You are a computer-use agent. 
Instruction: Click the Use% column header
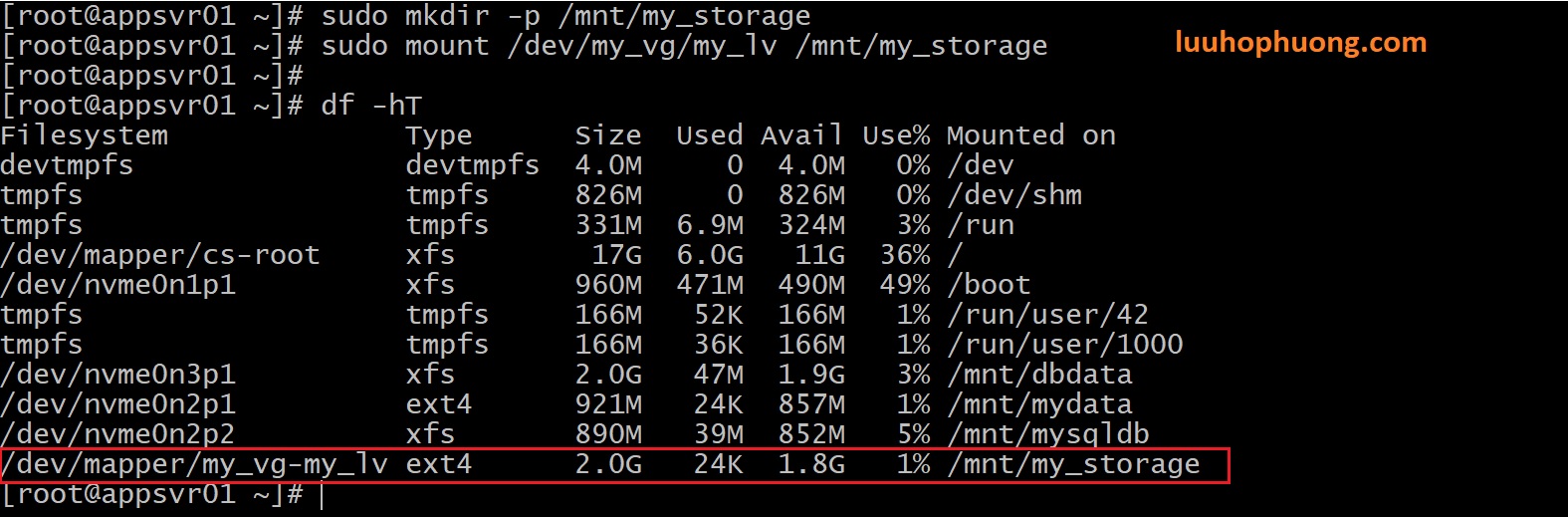click(x=896, y=135)
